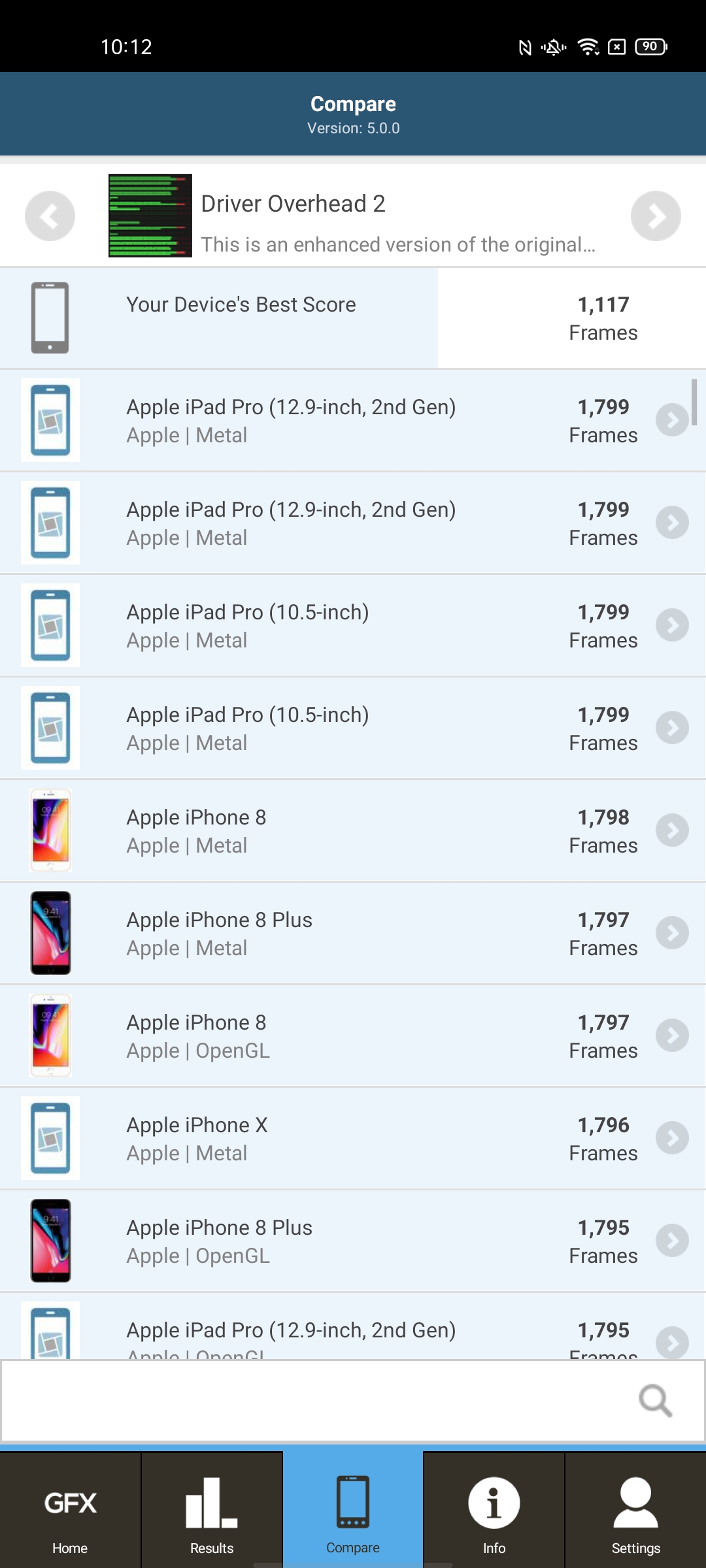Click the search input field
Image resolution: width=706 pixels, height=1568 pixels.
(x=314, y=1400)
